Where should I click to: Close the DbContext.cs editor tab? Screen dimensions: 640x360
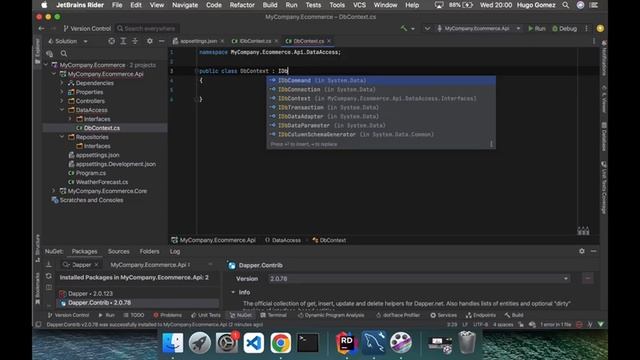pos(329,41)
